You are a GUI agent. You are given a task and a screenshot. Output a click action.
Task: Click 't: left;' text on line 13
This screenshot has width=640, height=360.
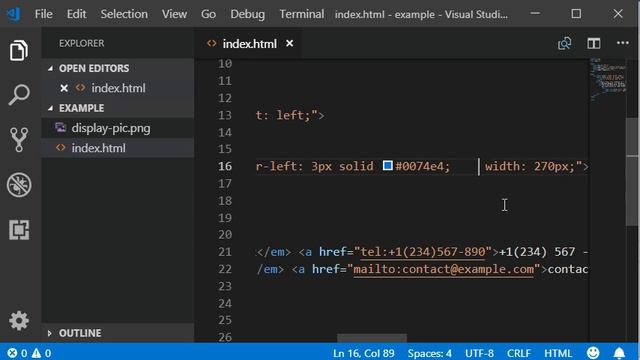coord(283,116)
